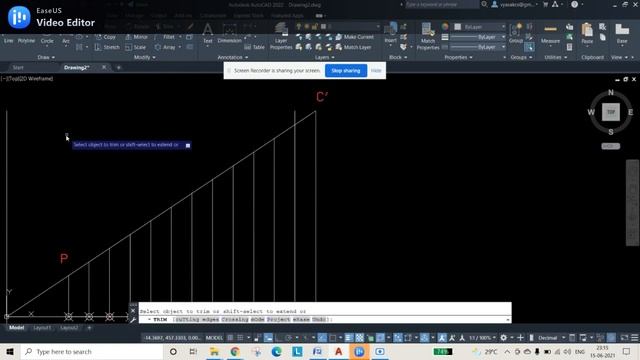
Task: Open AutoCAD from the taskbar
Action: pos(338,352)
